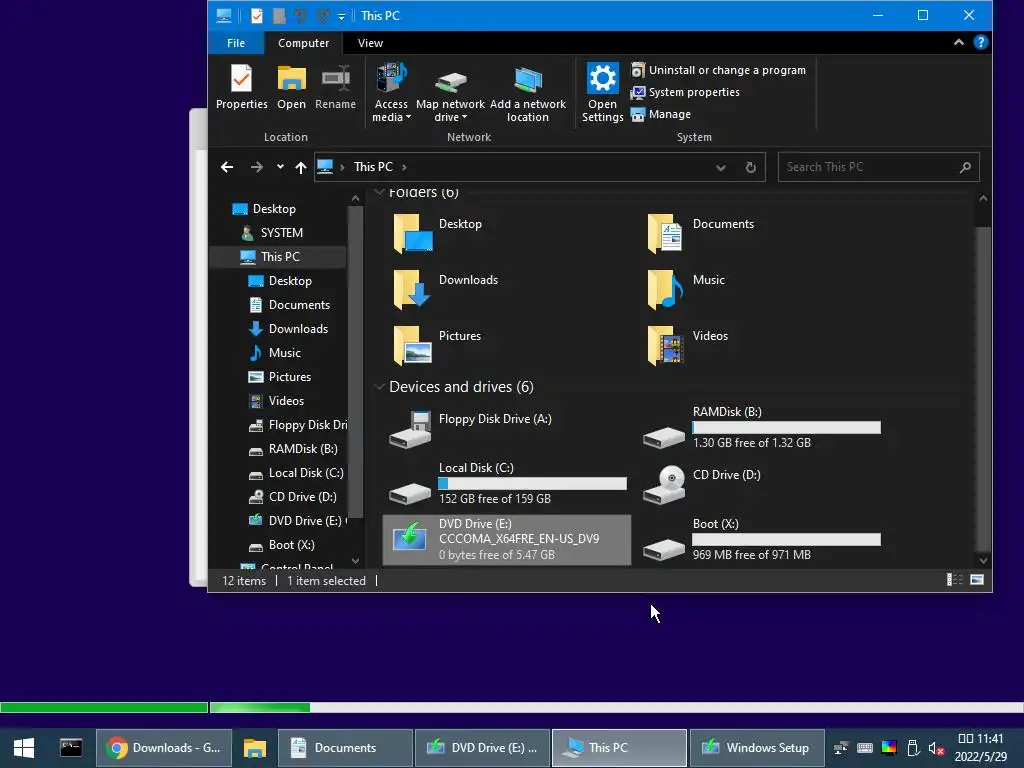Switch to details view layout
This screenshot has width=1024, height=768.
(955, 580)
